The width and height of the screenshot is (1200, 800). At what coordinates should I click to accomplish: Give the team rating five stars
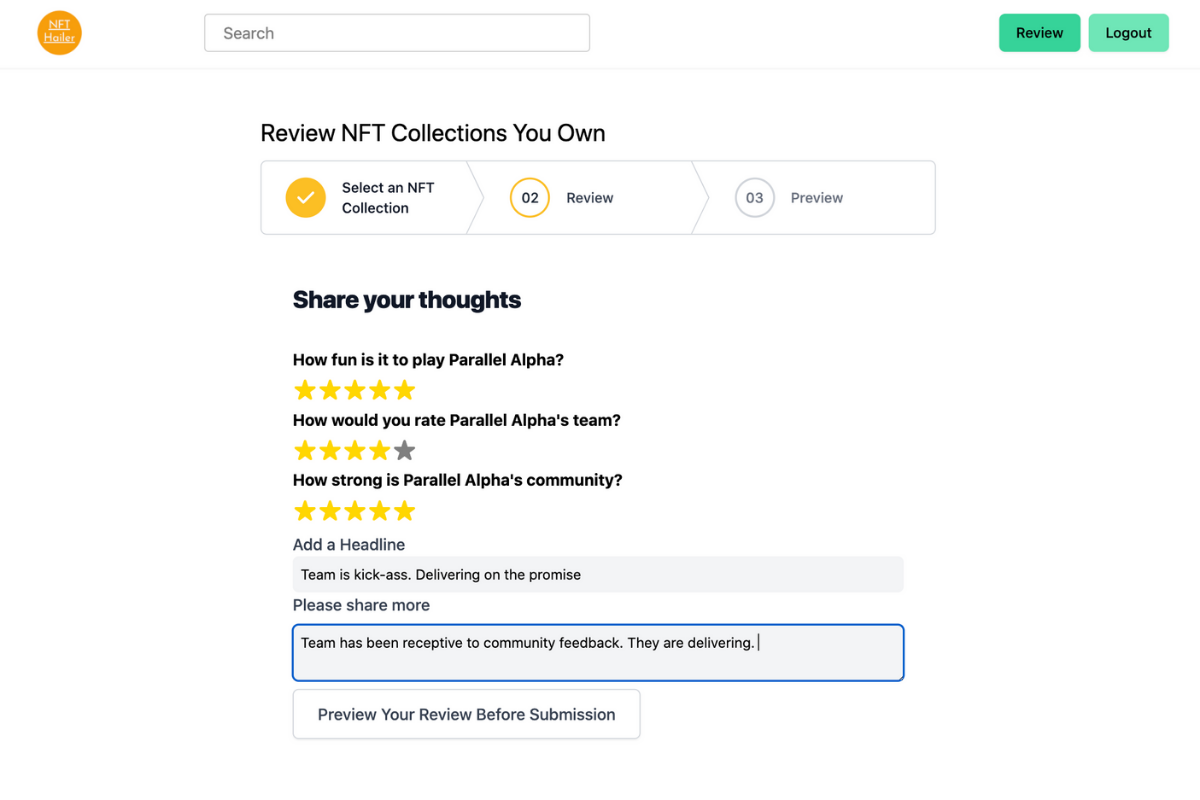404,451
